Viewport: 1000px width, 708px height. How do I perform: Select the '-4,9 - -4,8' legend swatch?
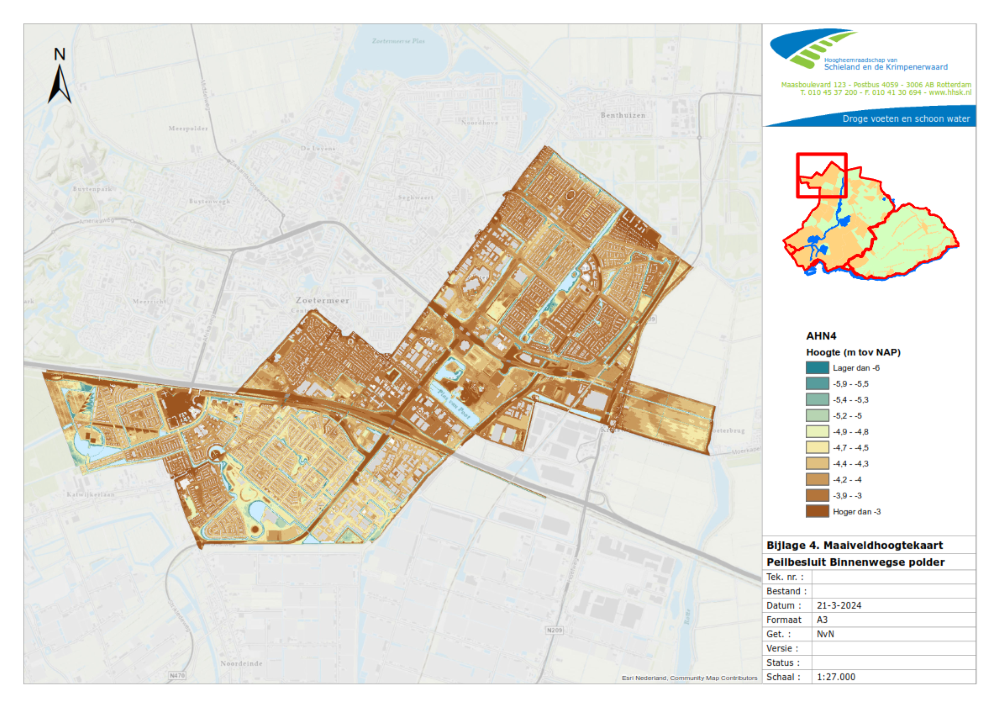[x=818, y=433]
